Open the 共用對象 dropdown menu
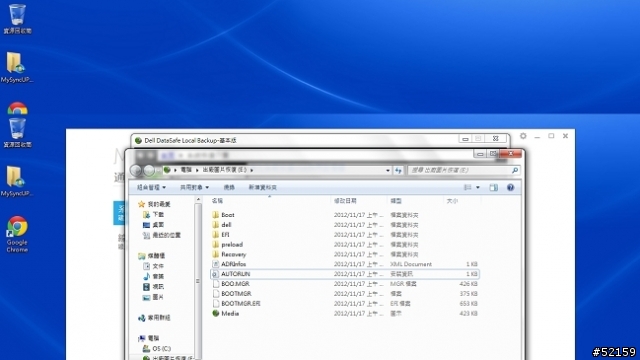The width and height of the screenshot is (640, 360). click(194, 187)
